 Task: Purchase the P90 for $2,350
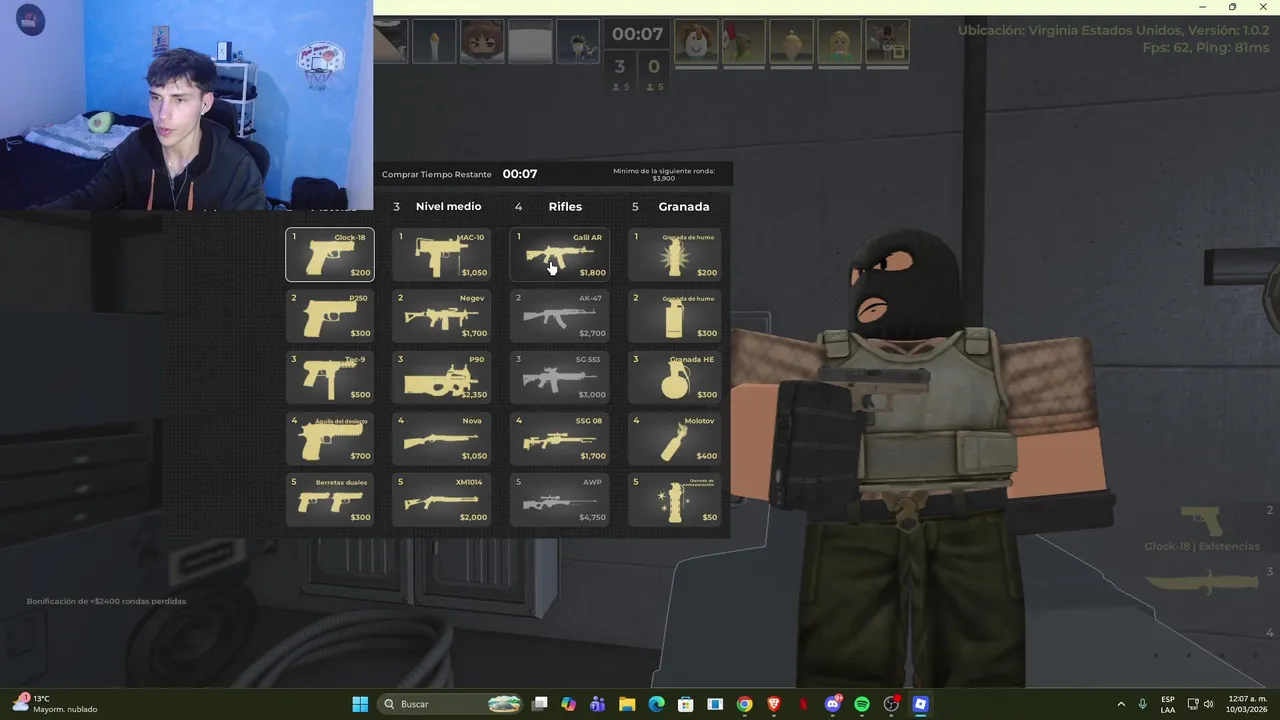click(x=441, y=377)
